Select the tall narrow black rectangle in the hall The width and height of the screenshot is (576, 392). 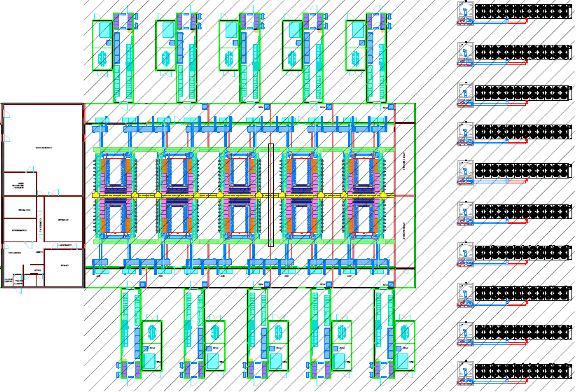click(x=271, y=195)
